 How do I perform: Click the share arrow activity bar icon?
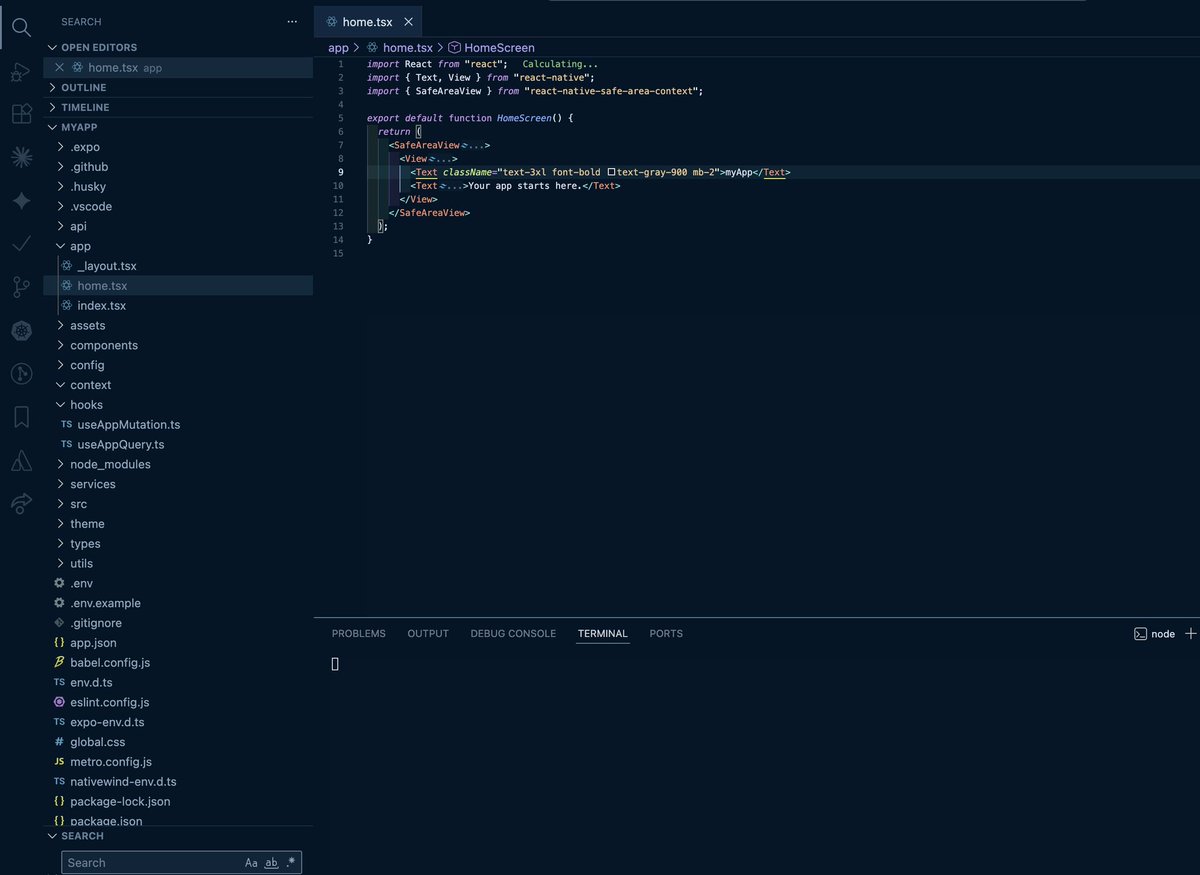(21, 504)
